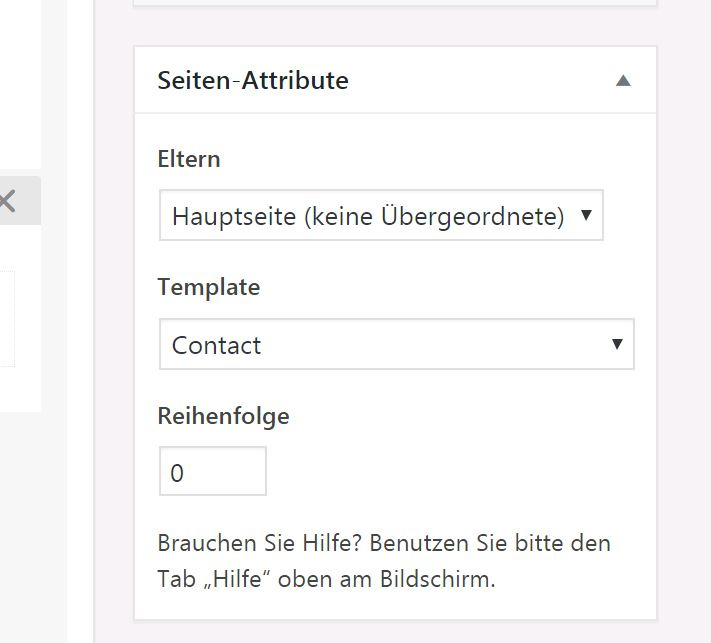Image resolution: width=711 pixels, height=643 pixels.
Task: Click the value 0 in the order field
Action: (x=177, y=473)
